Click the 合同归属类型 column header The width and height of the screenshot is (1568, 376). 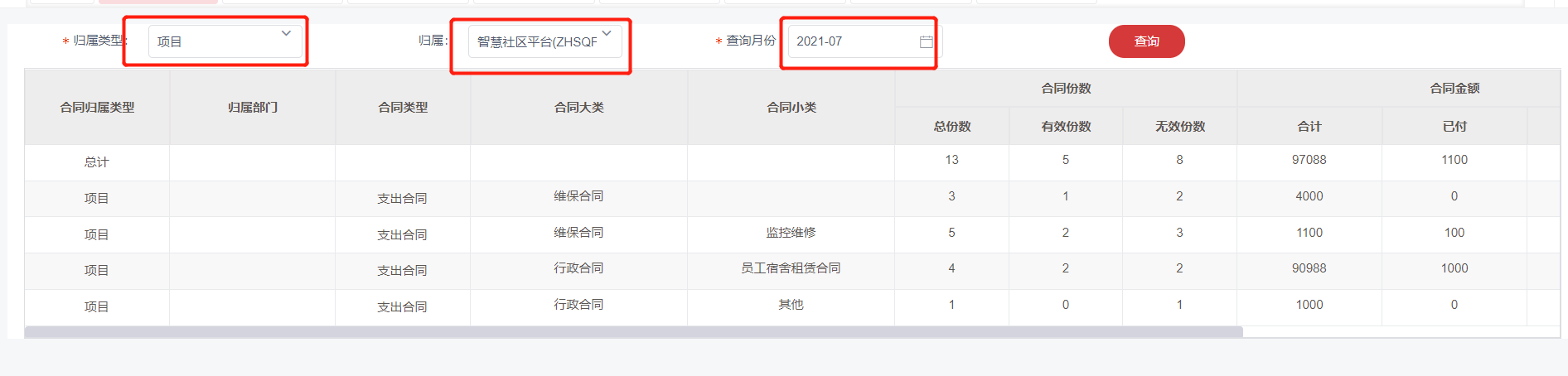pos(97,108)
